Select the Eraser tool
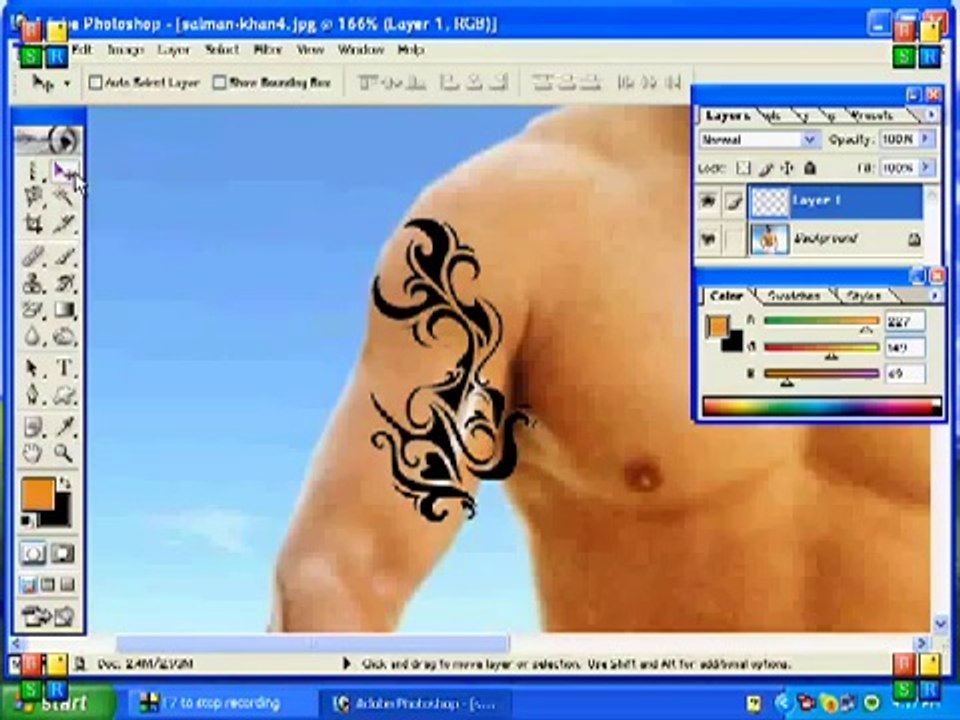Image resolution: width=960 pixels, height=720 pixels. (x=33, y=310)
